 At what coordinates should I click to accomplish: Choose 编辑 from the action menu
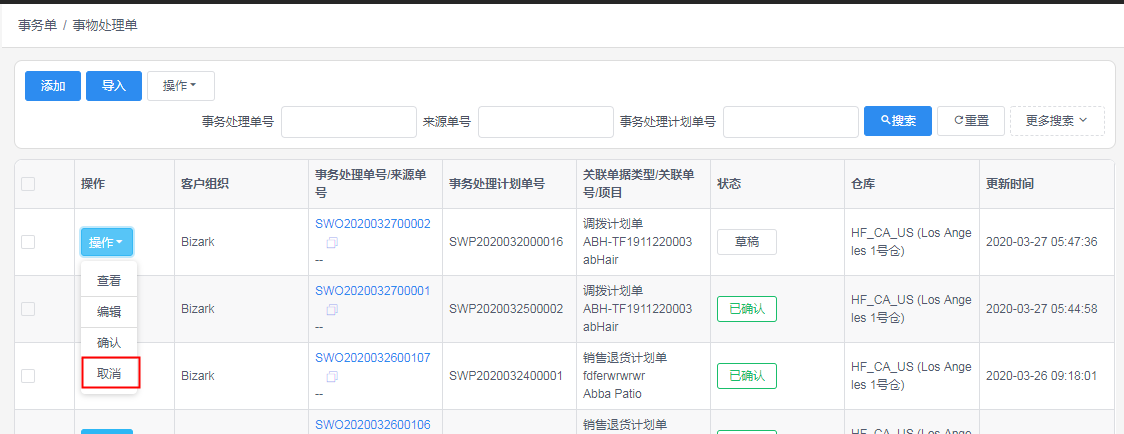click(109, 311)
